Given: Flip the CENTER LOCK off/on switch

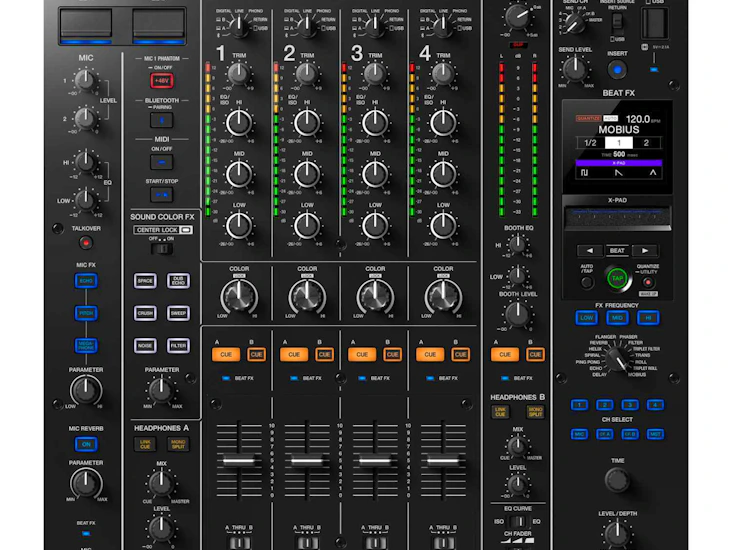Looking at the screenshot, I should point(162,249).
